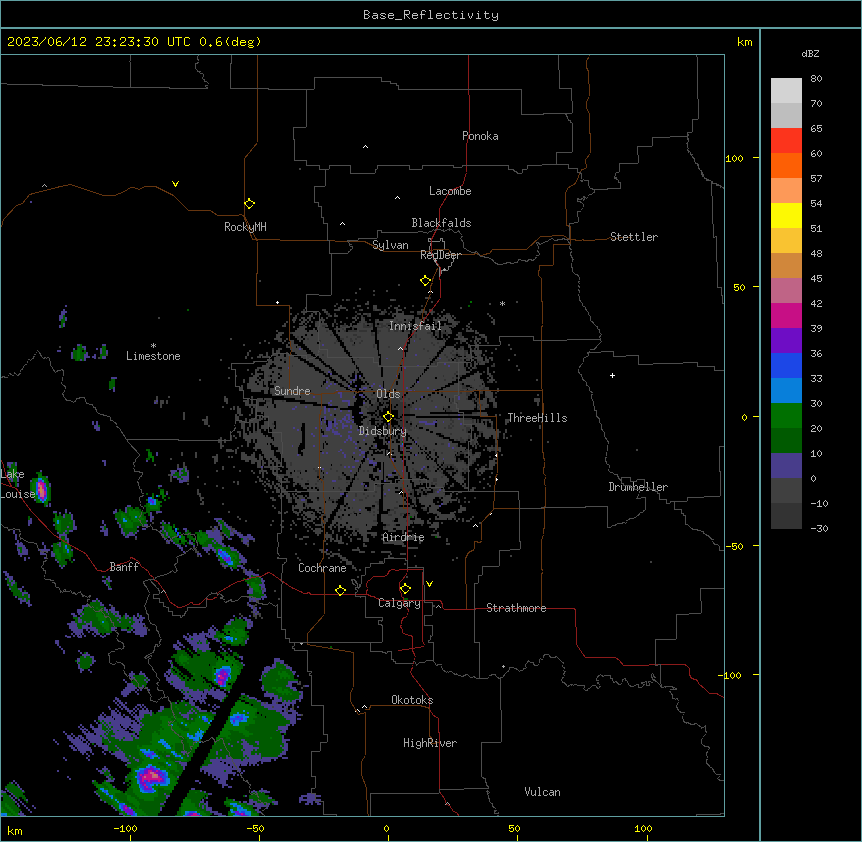Click the HighRiver town label
The height and width of the screenshot is (842, 862).
(430, 743)
